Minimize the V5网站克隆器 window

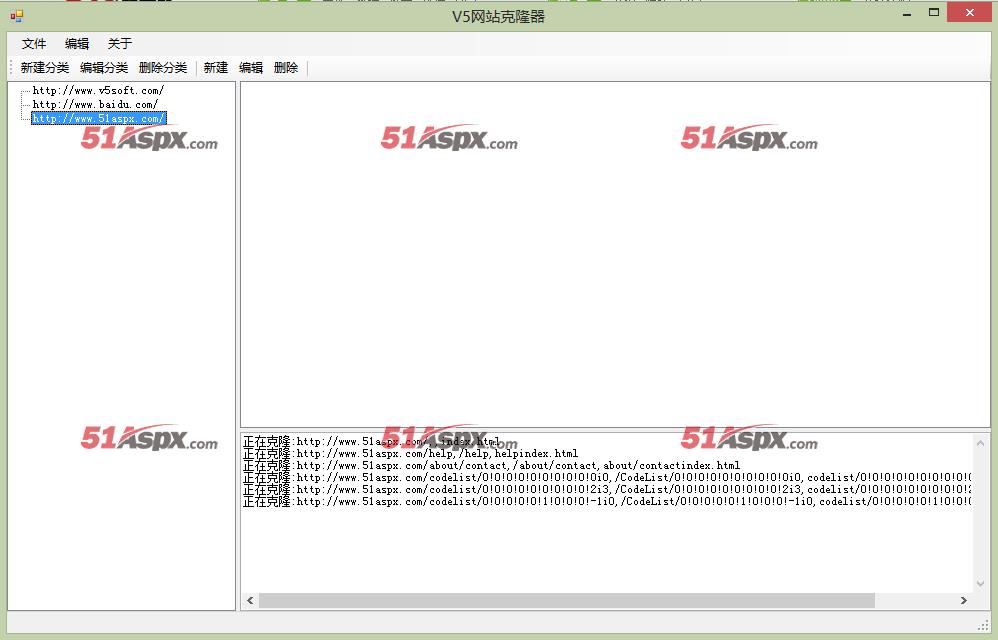tap(907, 13)
